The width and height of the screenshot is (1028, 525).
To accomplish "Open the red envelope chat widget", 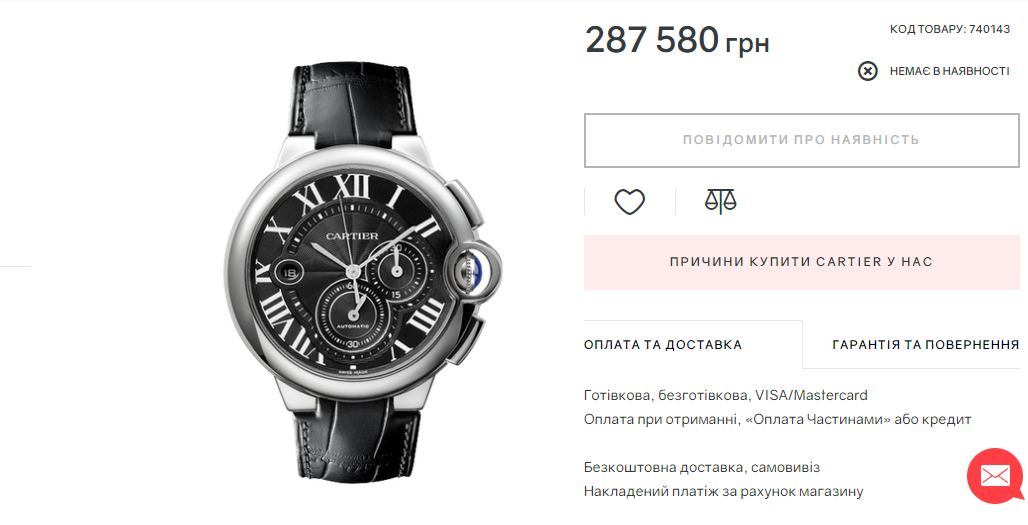I will tap(995, 476).
